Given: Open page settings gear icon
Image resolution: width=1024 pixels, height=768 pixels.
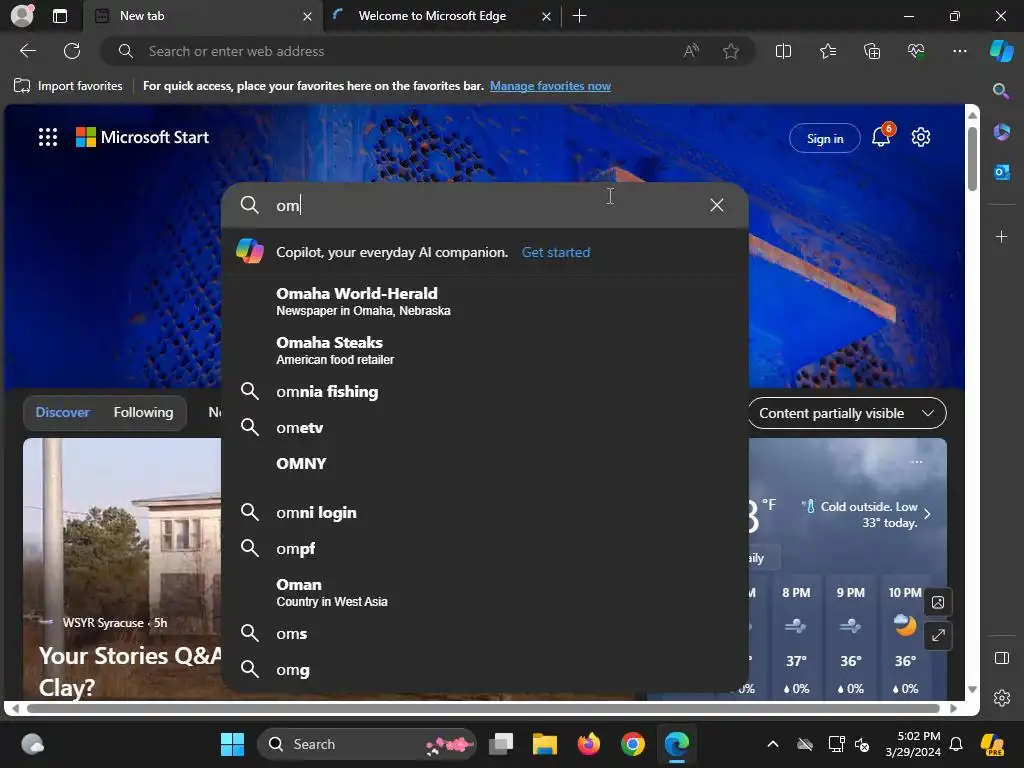Looking at the screenshot, I should (x=921, y=137).
